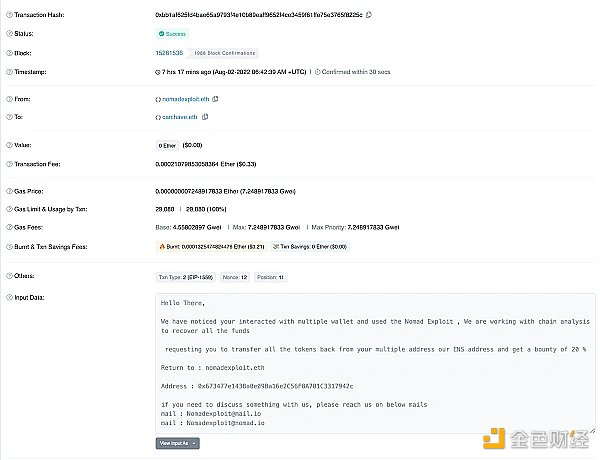Image resolution: width=600 pixels, height=460 pixels.
Task: Click the Success status badge
Action: [174, 34]
